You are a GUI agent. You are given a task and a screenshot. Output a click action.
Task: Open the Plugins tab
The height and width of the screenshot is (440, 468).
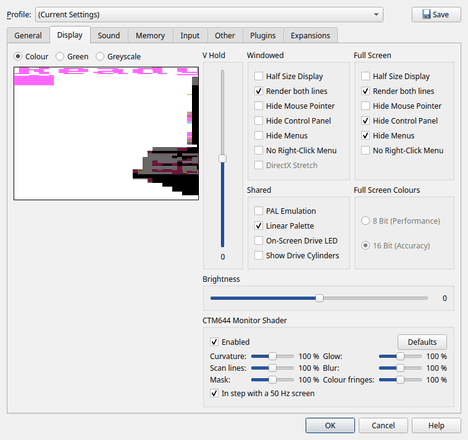pos(263,35)
